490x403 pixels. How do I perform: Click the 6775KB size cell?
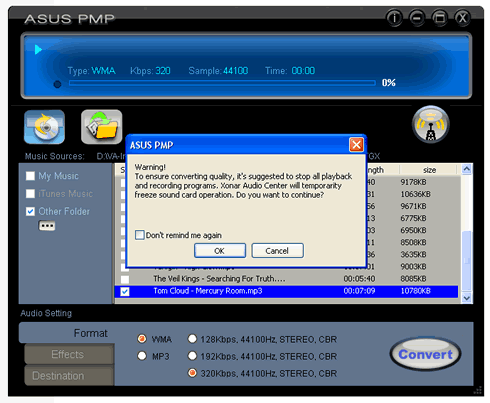[x=413, y=218]
